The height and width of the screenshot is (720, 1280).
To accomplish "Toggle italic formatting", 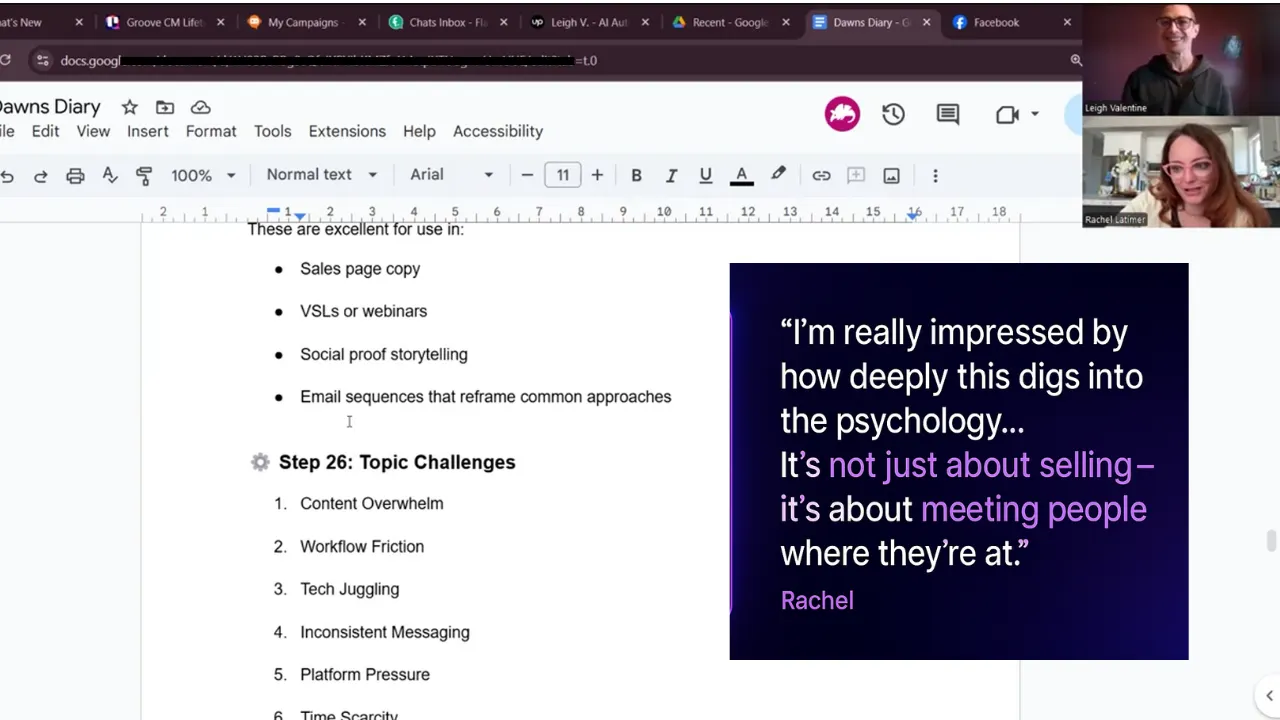I will coord(671,176).
